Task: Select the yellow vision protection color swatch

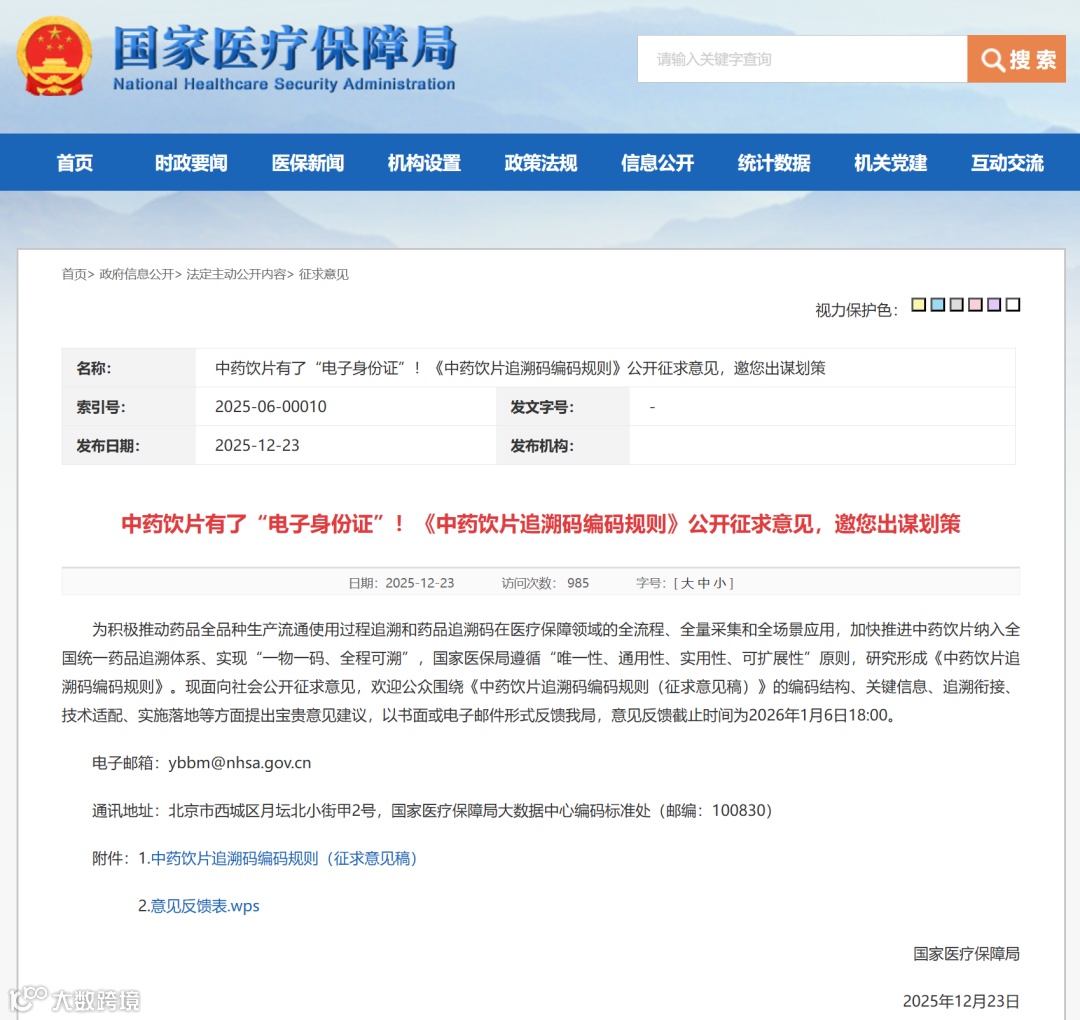Action: click(918, 304)
